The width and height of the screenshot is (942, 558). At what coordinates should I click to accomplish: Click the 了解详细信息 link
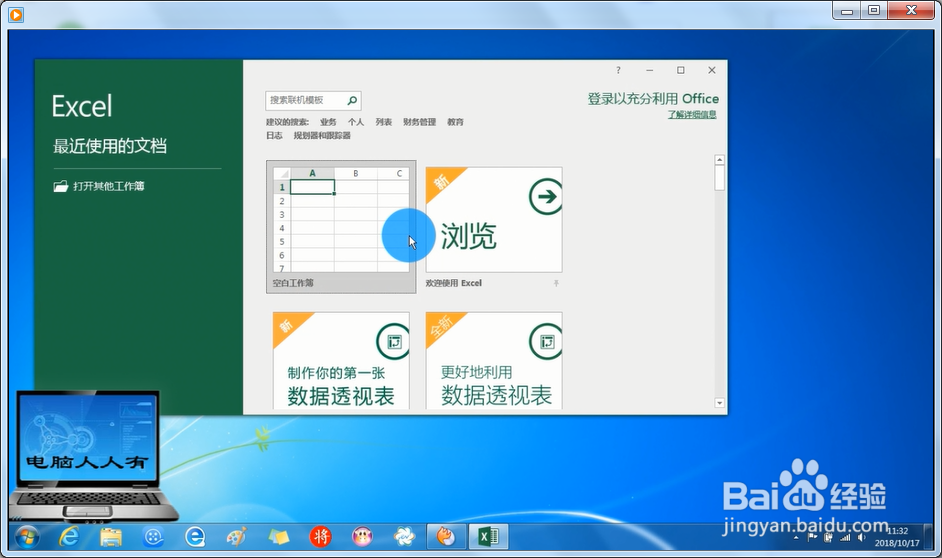(692, 115)
